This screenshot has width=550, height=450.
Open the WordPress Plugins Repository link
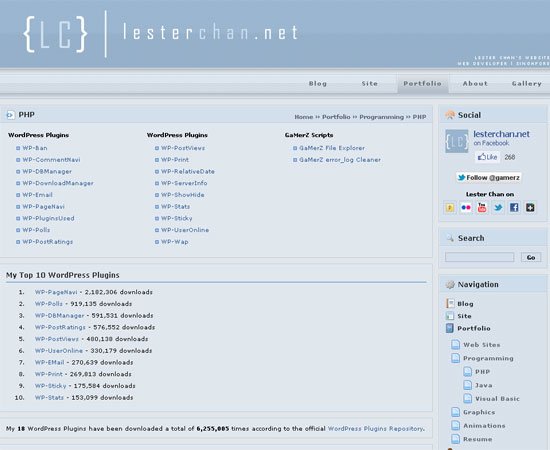(375, 429)
